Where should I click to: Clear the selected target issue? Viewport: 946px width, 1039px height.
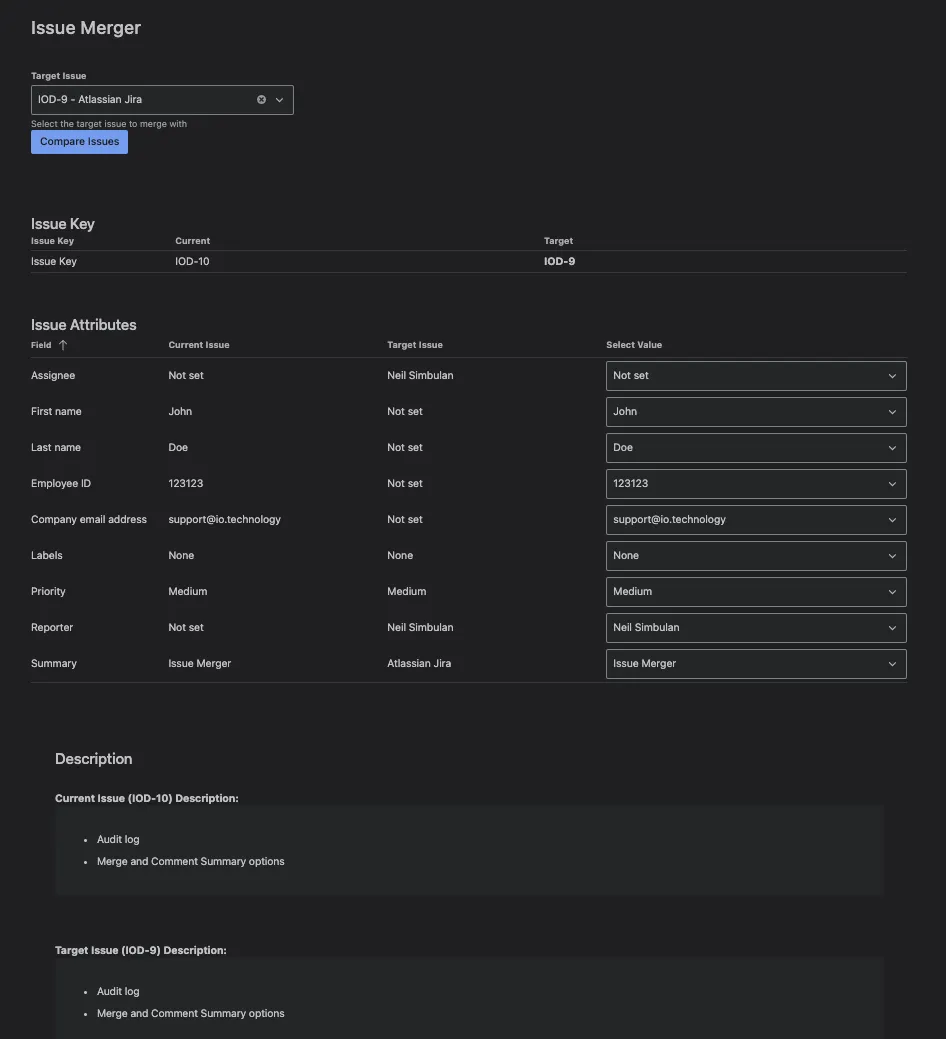coord(262,99)
